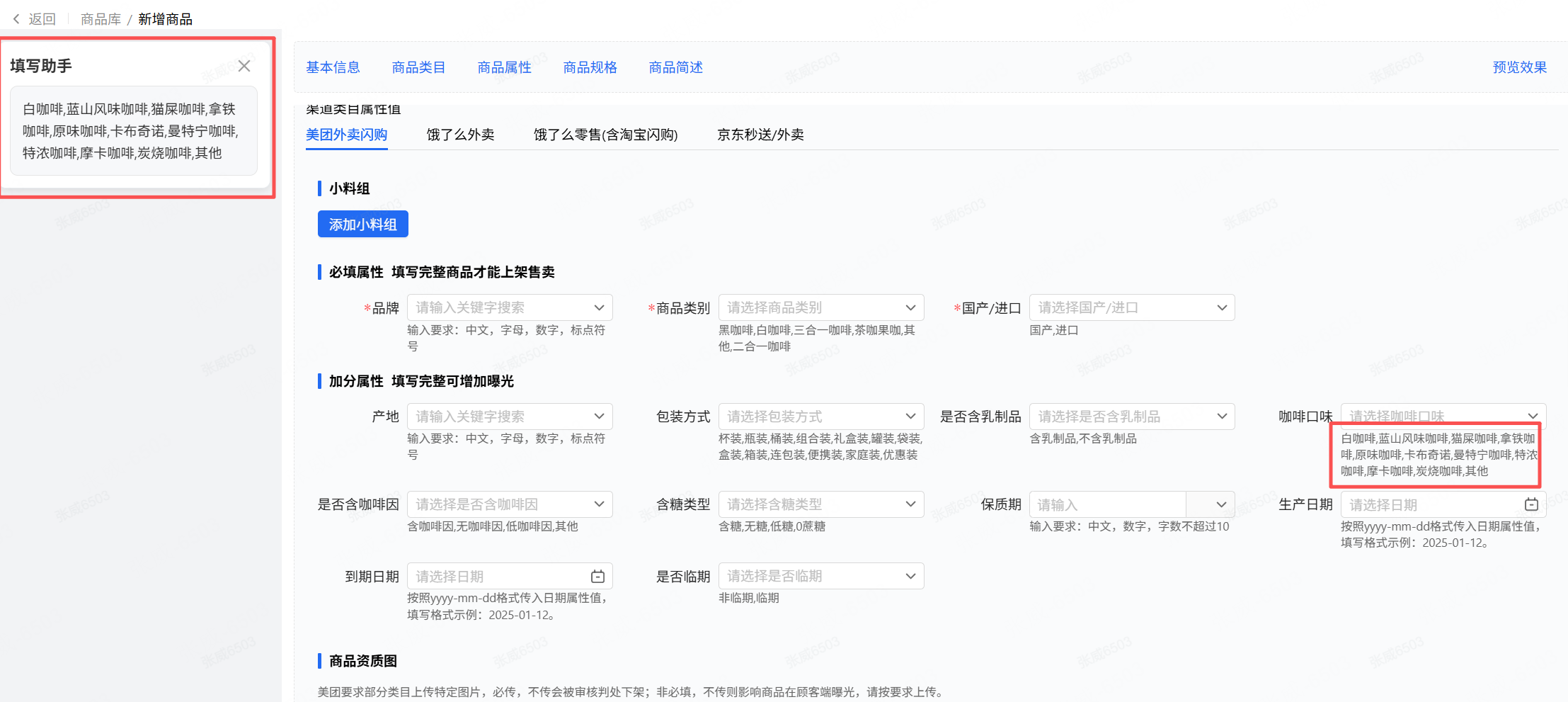Image resolution: width=1568 pixels, height=702 pixels.
Task: Expand the 品牌 dropdown
Action: (x=510, y=307)
